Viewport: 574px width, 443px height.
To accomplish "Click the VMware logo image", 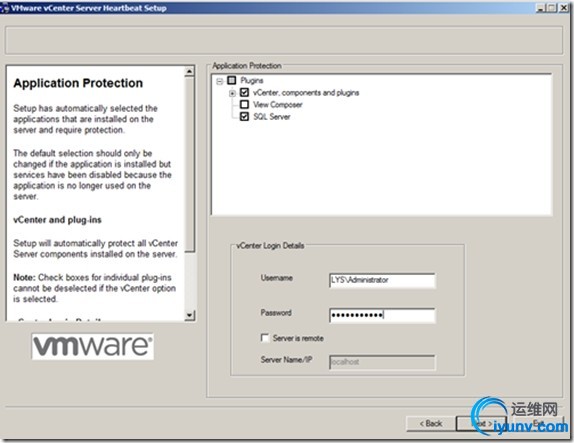I will (93, 346).
